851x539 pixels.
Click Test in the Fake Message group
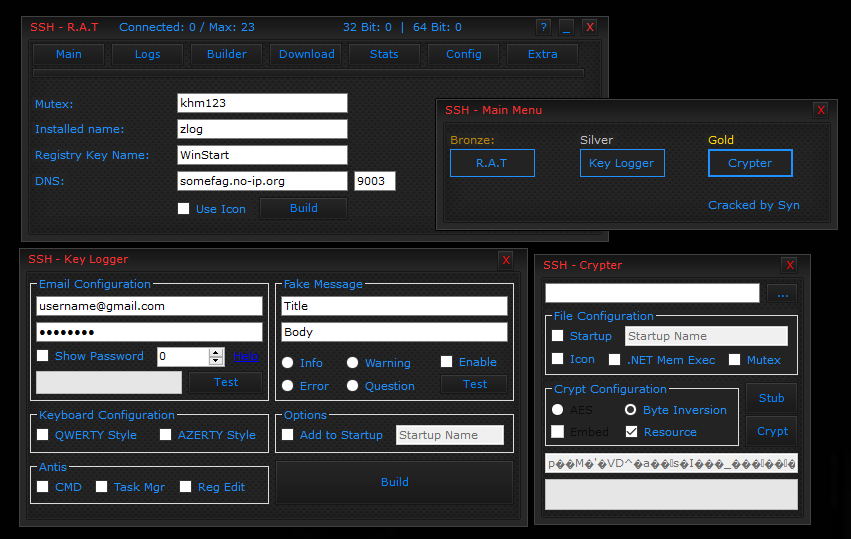point(474,384)
